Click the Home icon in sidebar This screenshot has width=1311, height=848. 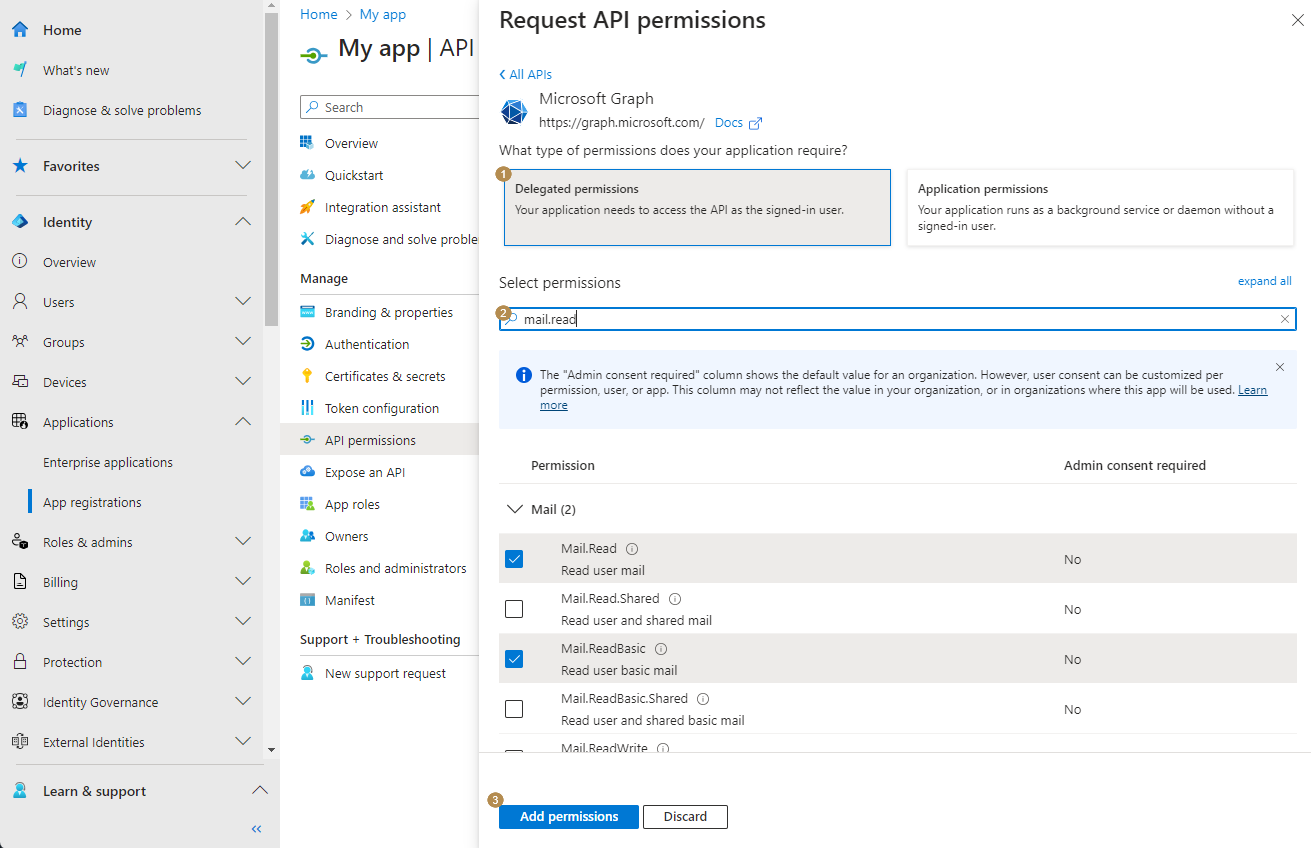[20, 30]
